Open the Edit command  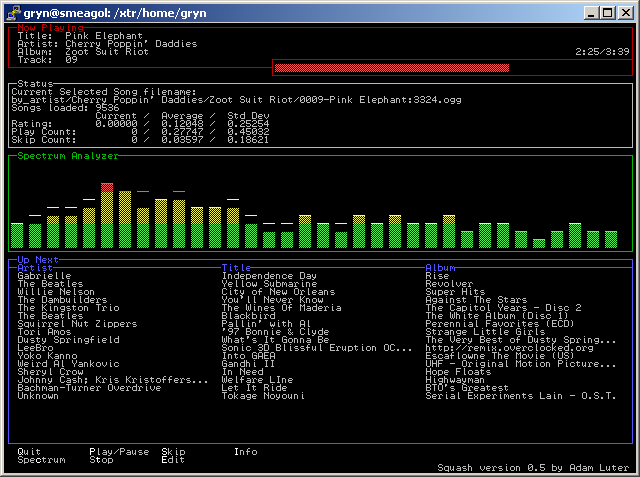coord(173,460)
